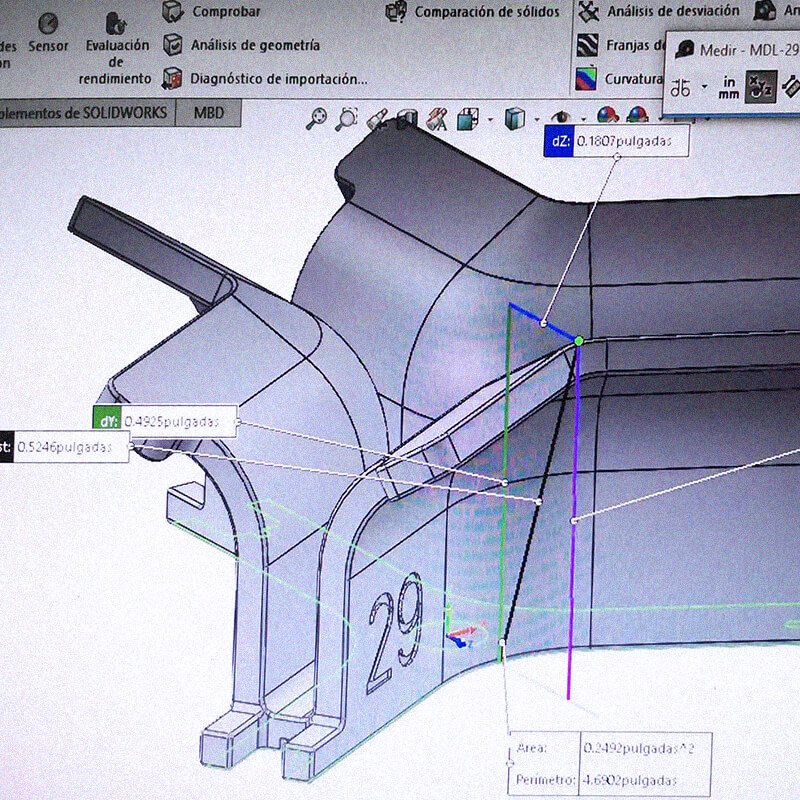This screenshot has height=800, width=800.
Task: Expand the Hide/Show Items dropdown arrow
Action: (x=582, y=120)
